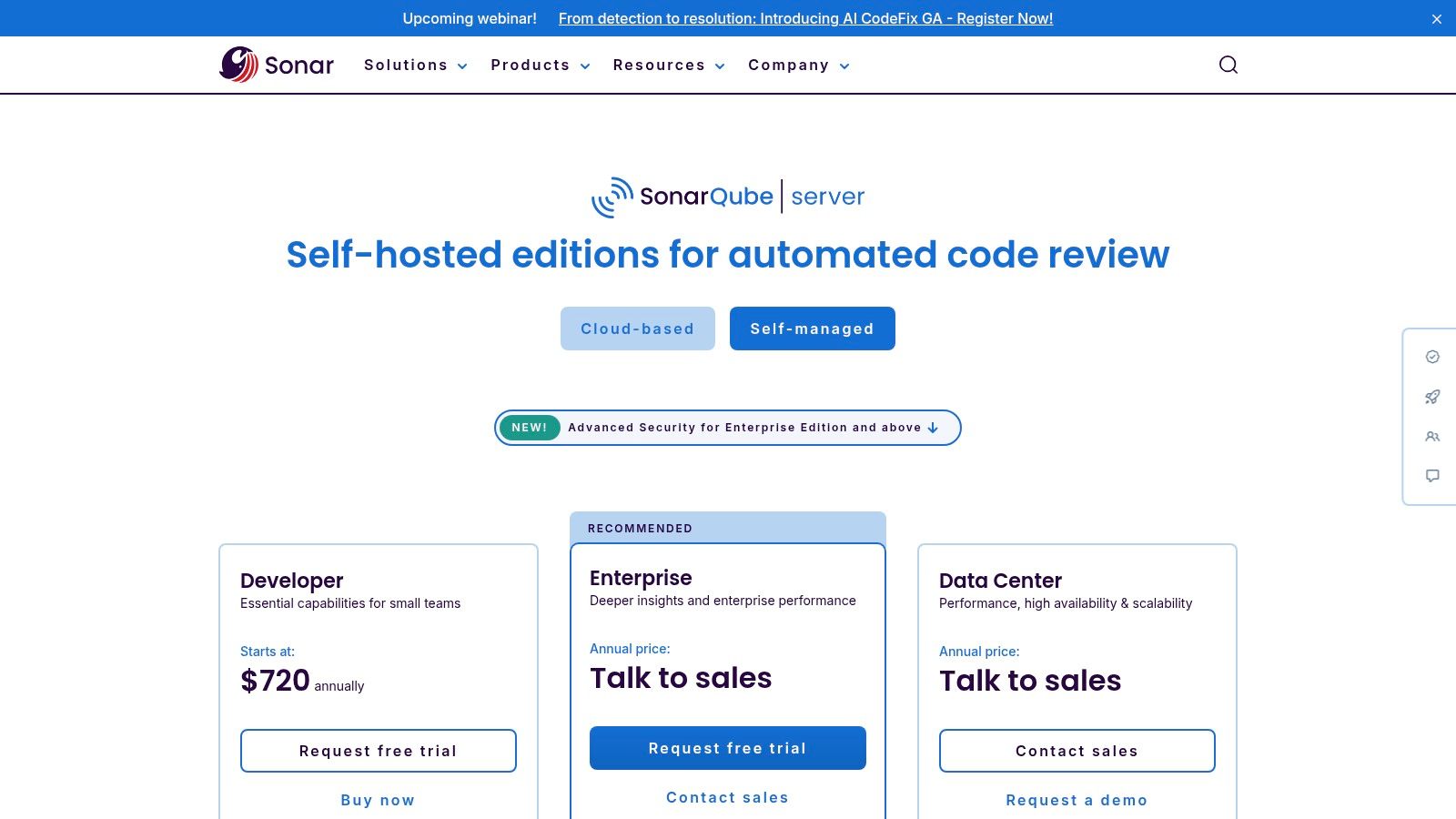Dismiss the webinar banner with the X
Viewport: 1456px width, 819px height.
[1437, 19]
